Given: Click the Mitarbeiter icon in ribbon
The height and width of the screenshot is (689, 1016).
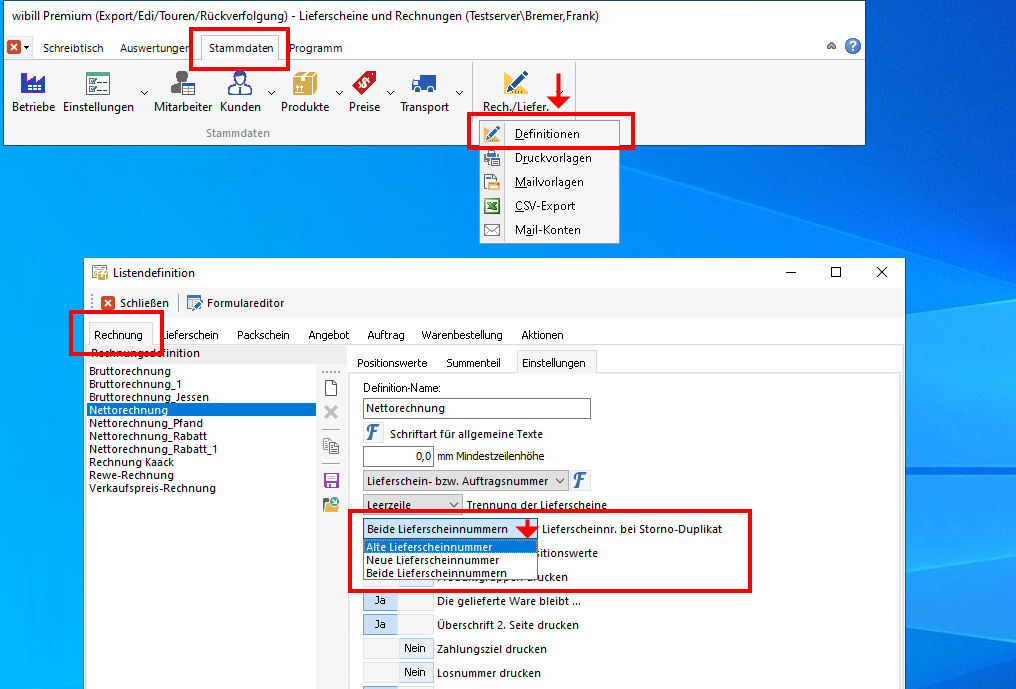Looking at the screenshot, I should (182, 85).
